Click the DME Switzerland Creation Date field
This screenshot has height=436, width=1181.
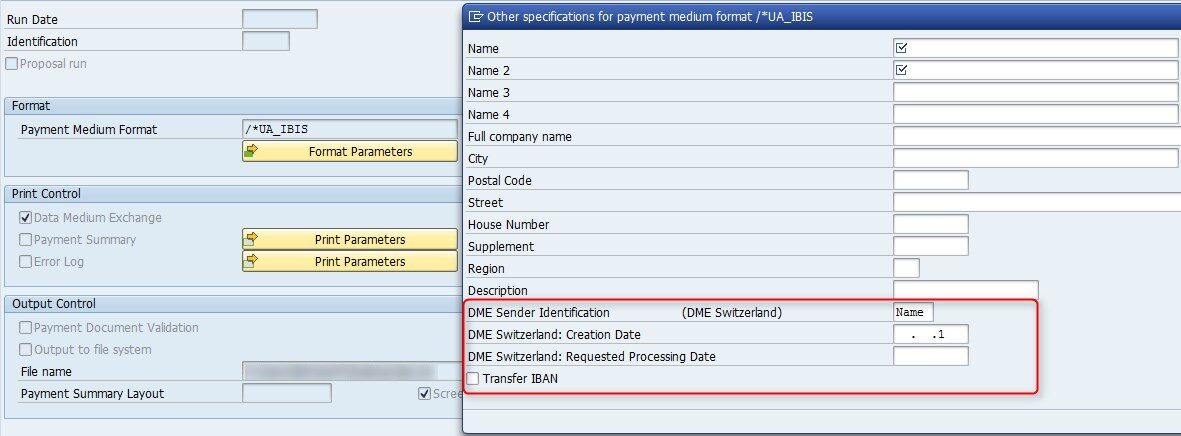click(x=930, y=334)
